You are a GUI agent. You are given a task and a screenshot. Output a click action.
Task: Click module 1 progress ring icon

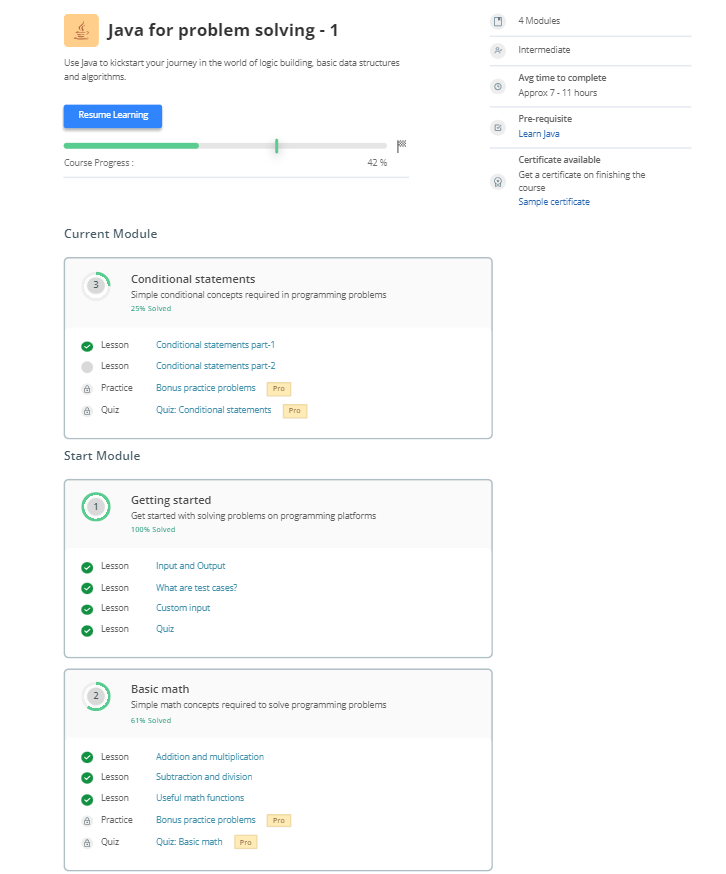pyautogui.click(x=96, y=507)
